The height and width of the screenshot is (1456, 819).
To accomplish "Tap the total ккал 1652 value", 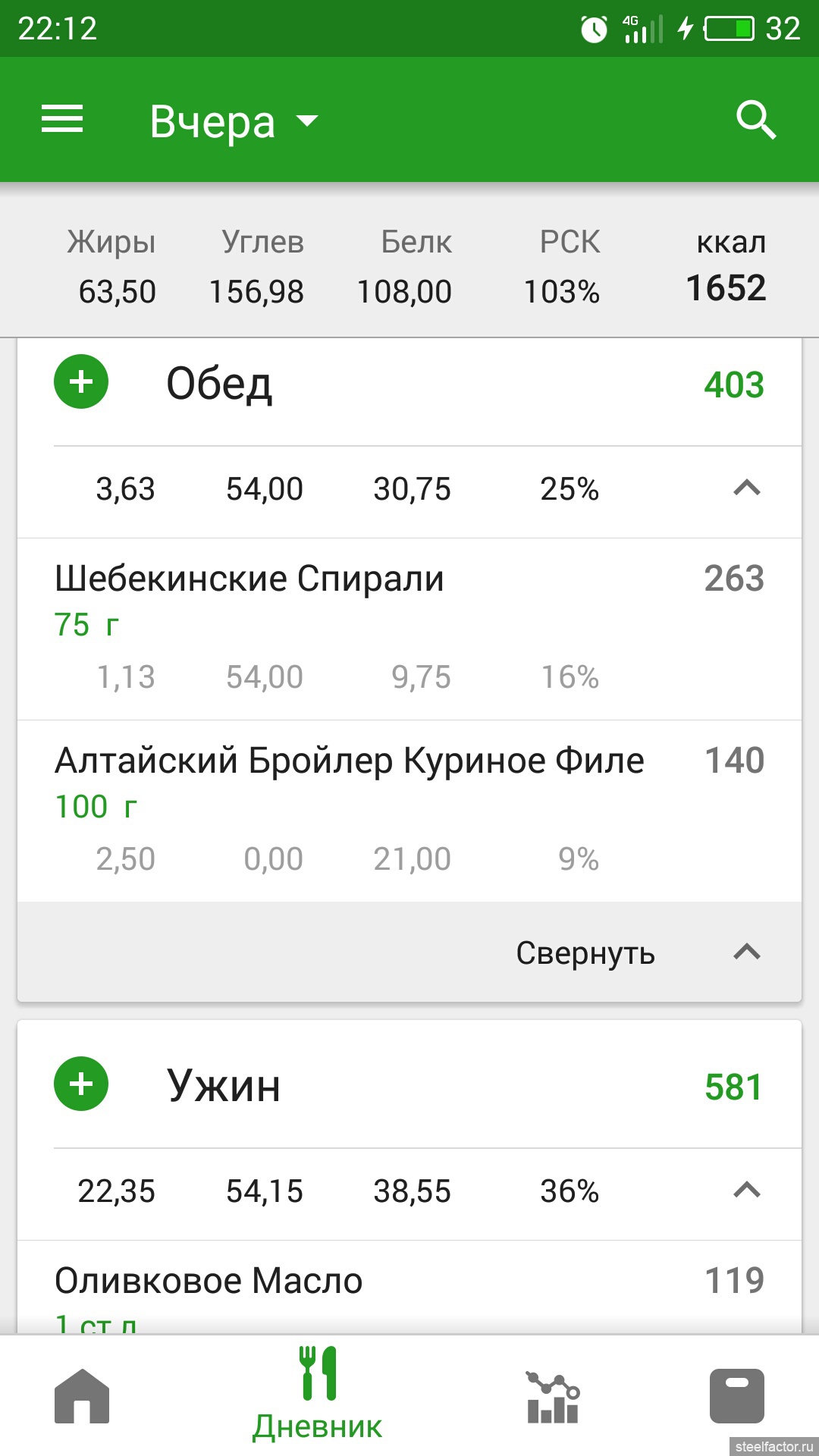I will [x=726, y=288].
